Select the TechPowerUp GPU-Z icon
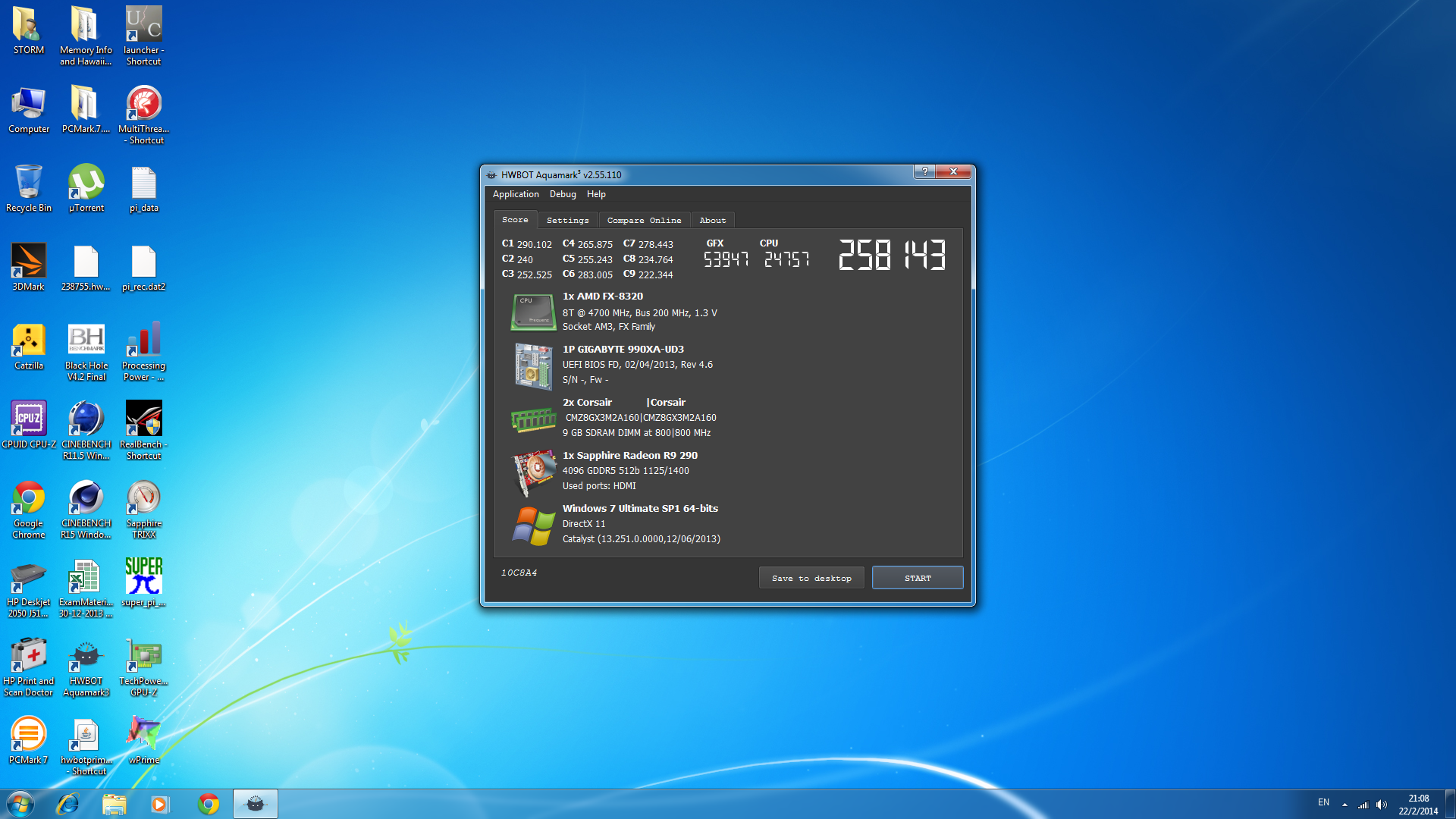 (x=143, y=667)
